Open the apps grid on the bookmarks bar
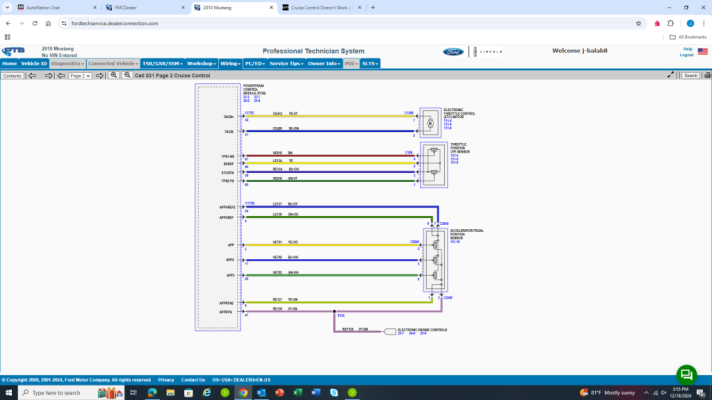712x400 pixels. click(7, 37)
